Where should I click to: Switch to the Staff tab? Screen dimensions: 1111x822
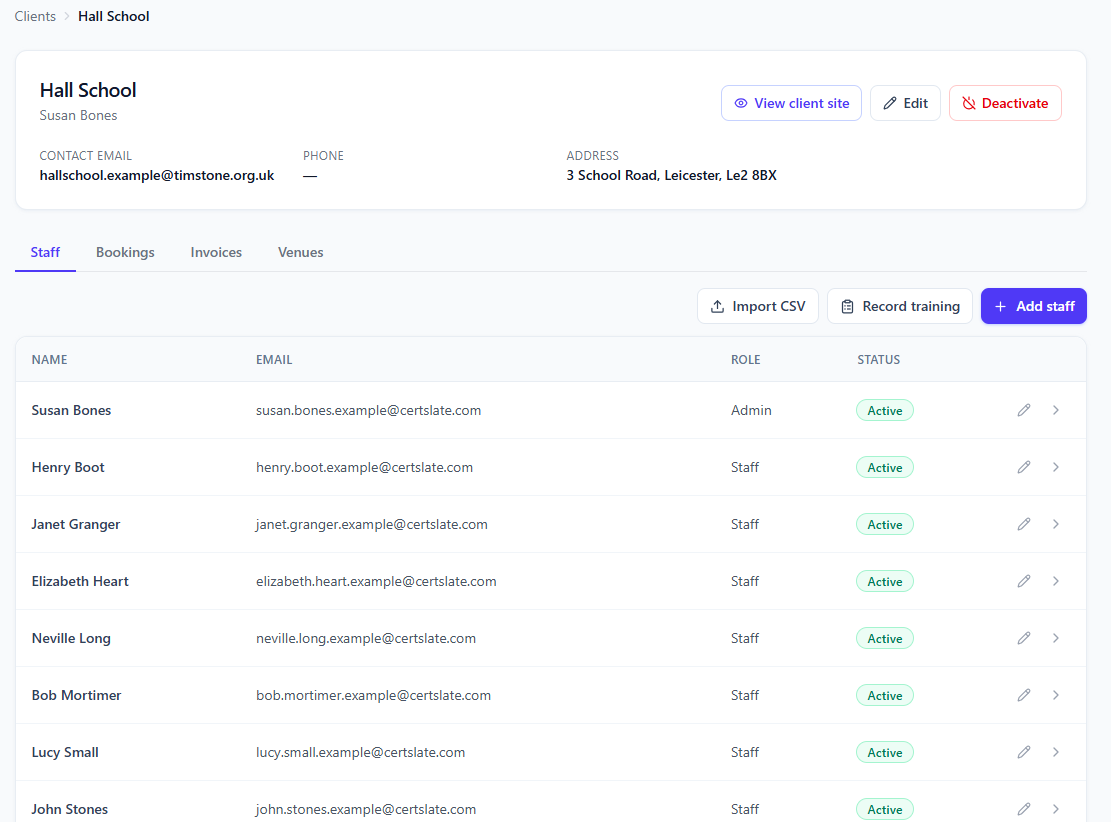tap(45, 252)
